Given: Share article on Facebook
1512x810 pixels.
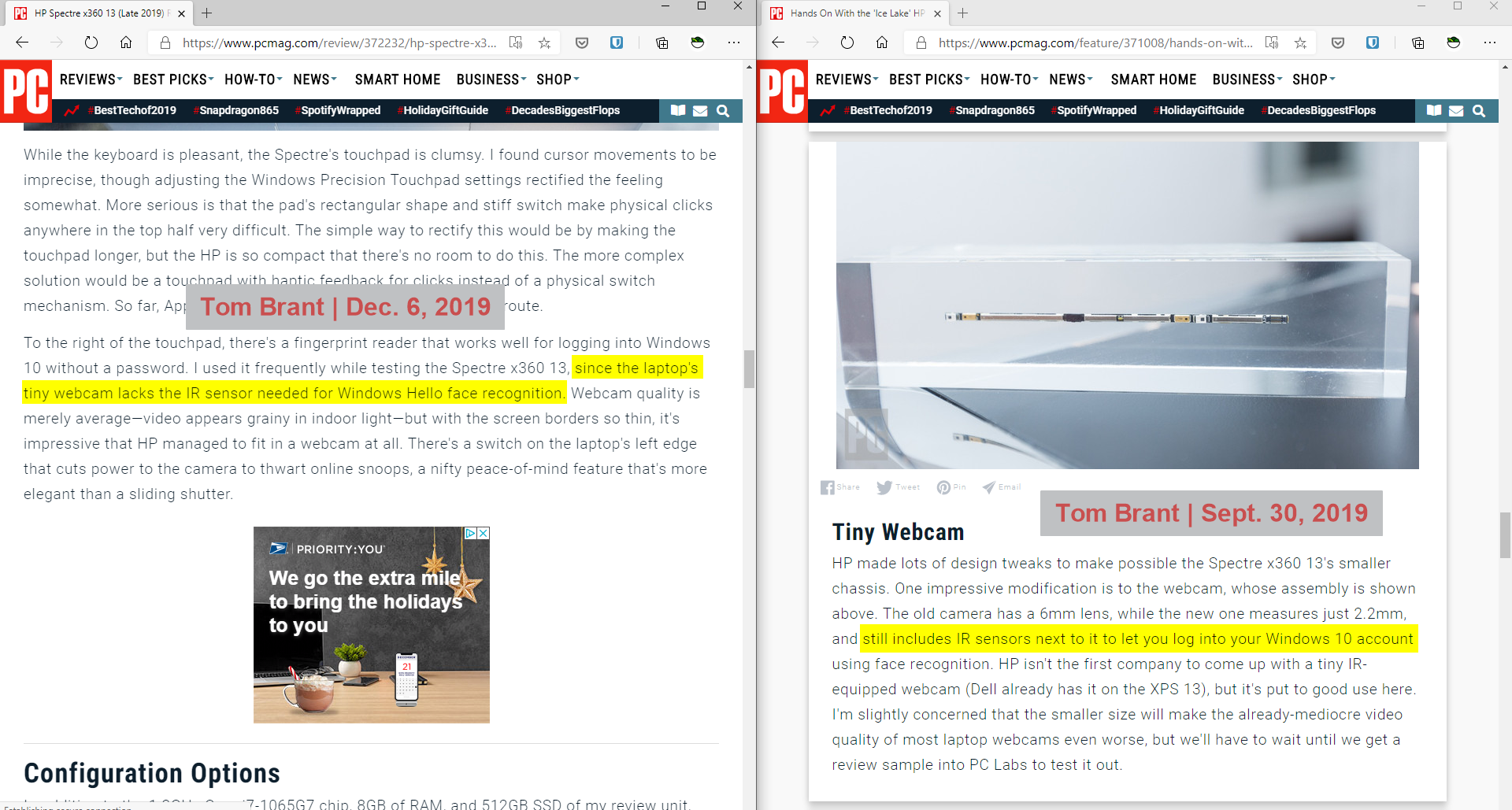Looking at the screenshot, I should [x=840, y=487].
